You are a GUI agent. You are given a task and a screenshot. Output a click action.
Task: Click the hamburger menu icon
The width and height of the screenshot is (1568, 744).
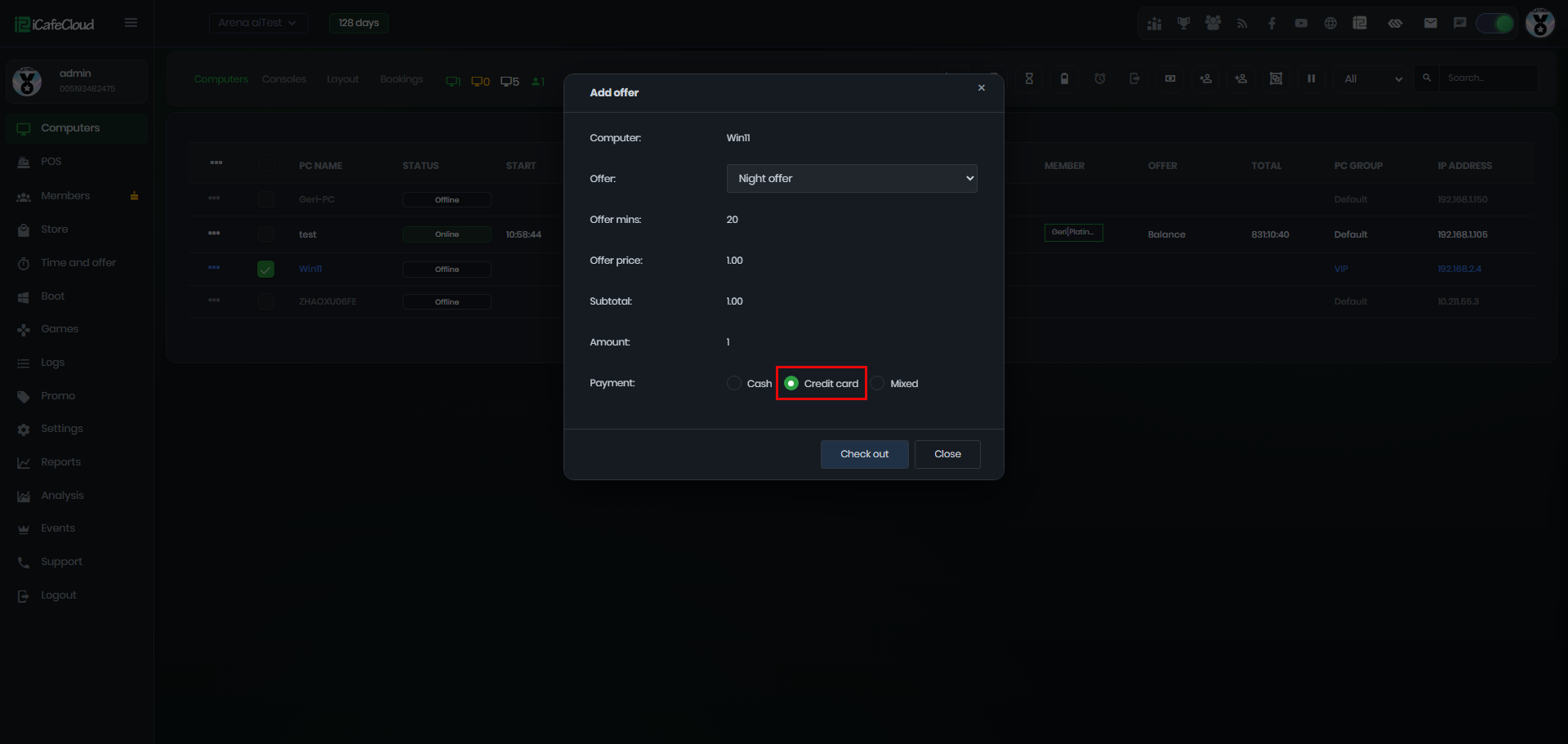[x=131, y=23]
